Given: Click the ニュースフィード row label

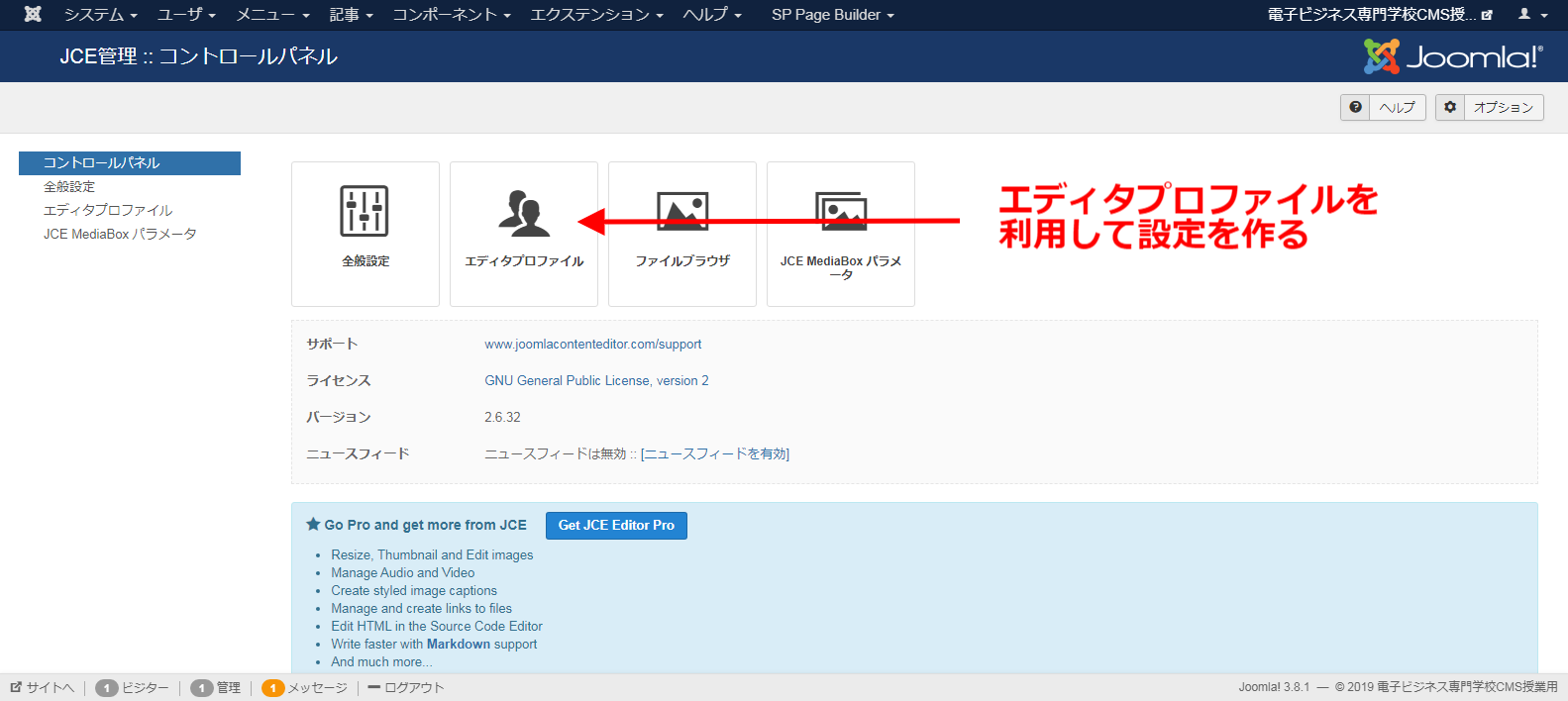Looking at the screenshot, I should tap(358, 454).
